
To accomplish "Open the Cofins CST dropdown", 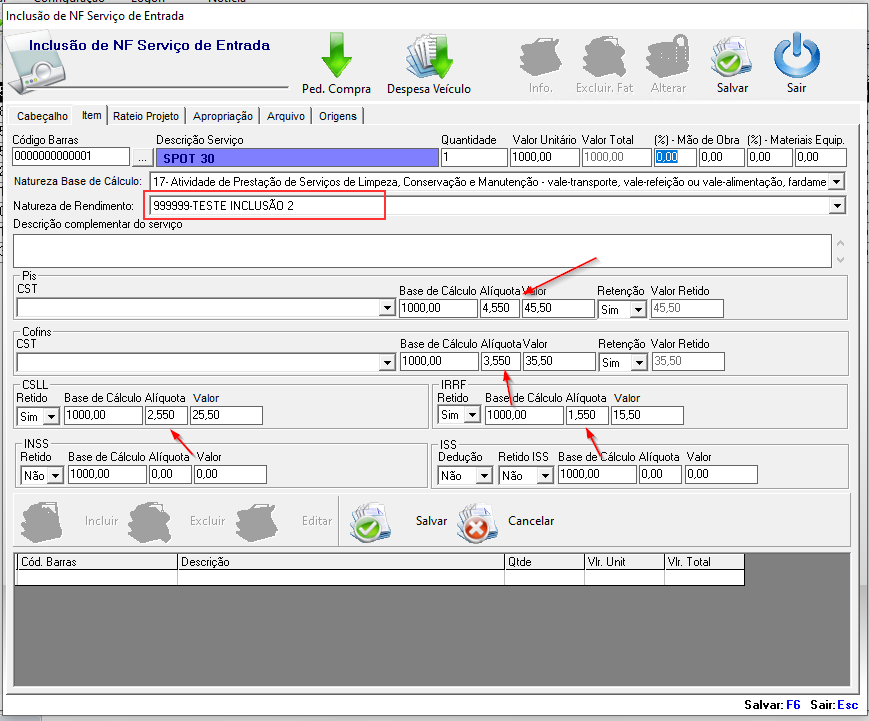I will point(387,362).
